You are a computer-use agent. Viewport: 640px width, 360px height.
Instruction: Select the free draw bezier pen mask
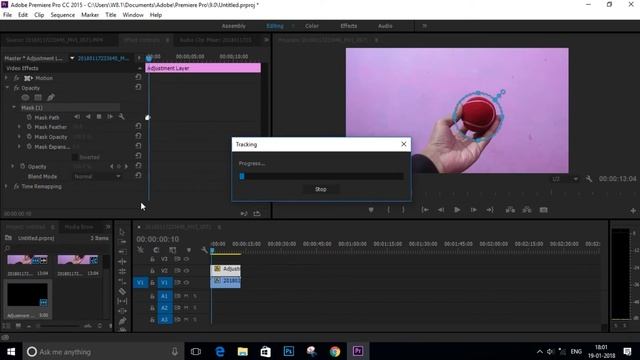tap(51, 97)
